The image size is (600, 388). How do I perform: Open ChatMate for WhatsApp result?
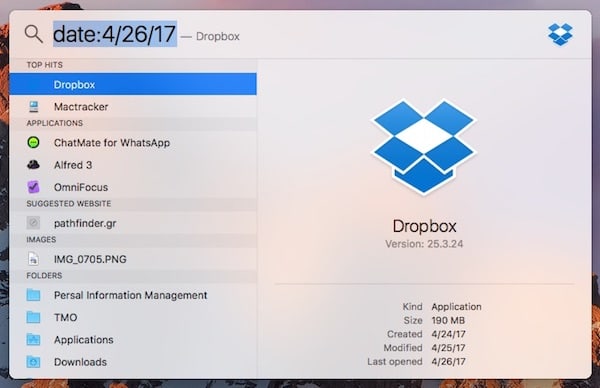[133, 143]
